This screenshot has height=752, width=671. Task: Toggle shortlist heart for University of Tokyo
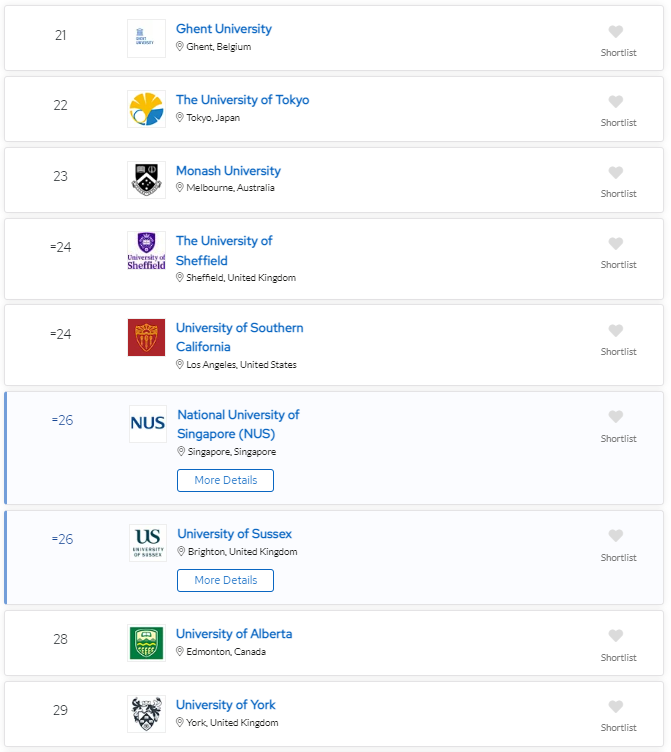click(x=616, y=102)
